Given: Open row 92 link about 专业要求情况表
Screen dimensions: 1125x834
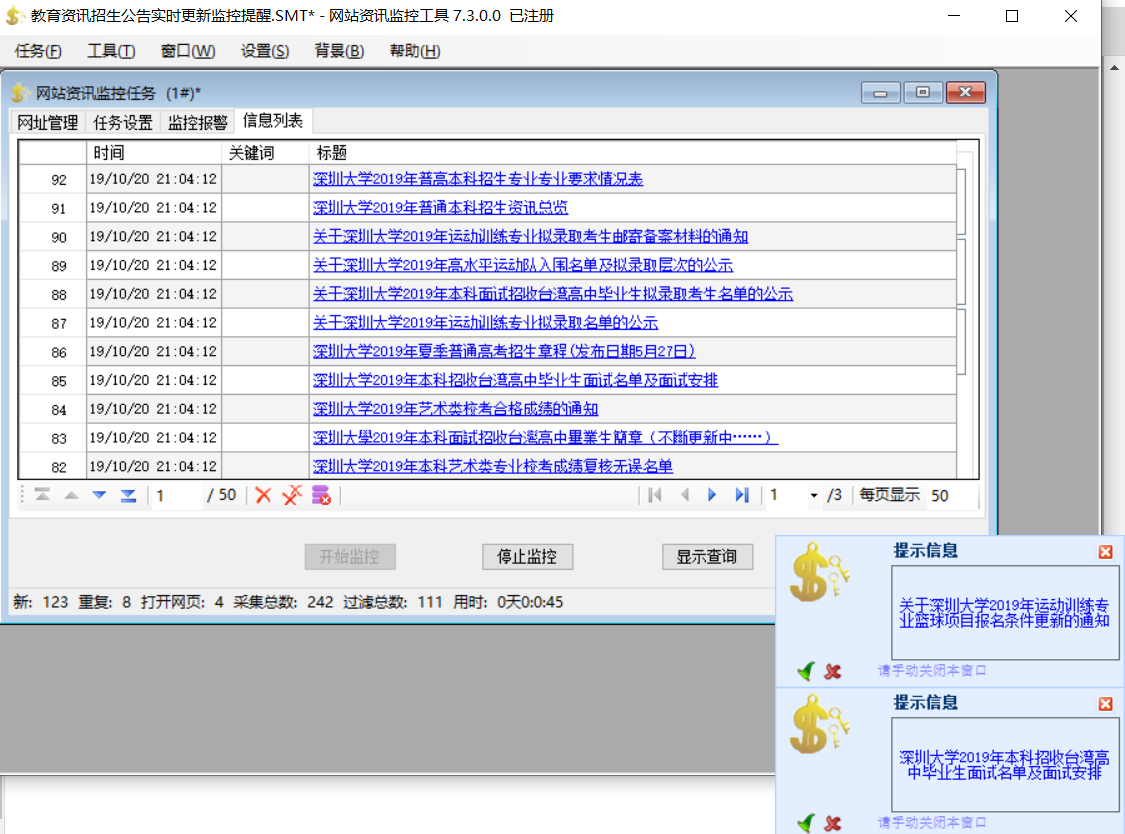Looking at the screenshot, I should point(478,179).
